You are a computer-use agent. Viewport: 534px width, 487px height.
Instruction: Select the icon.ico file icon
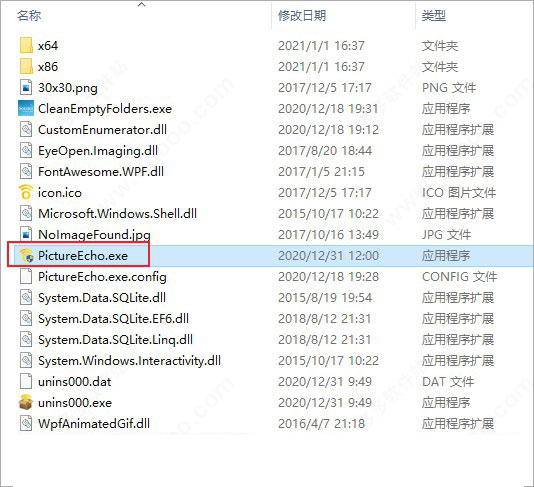pos(26,192)
